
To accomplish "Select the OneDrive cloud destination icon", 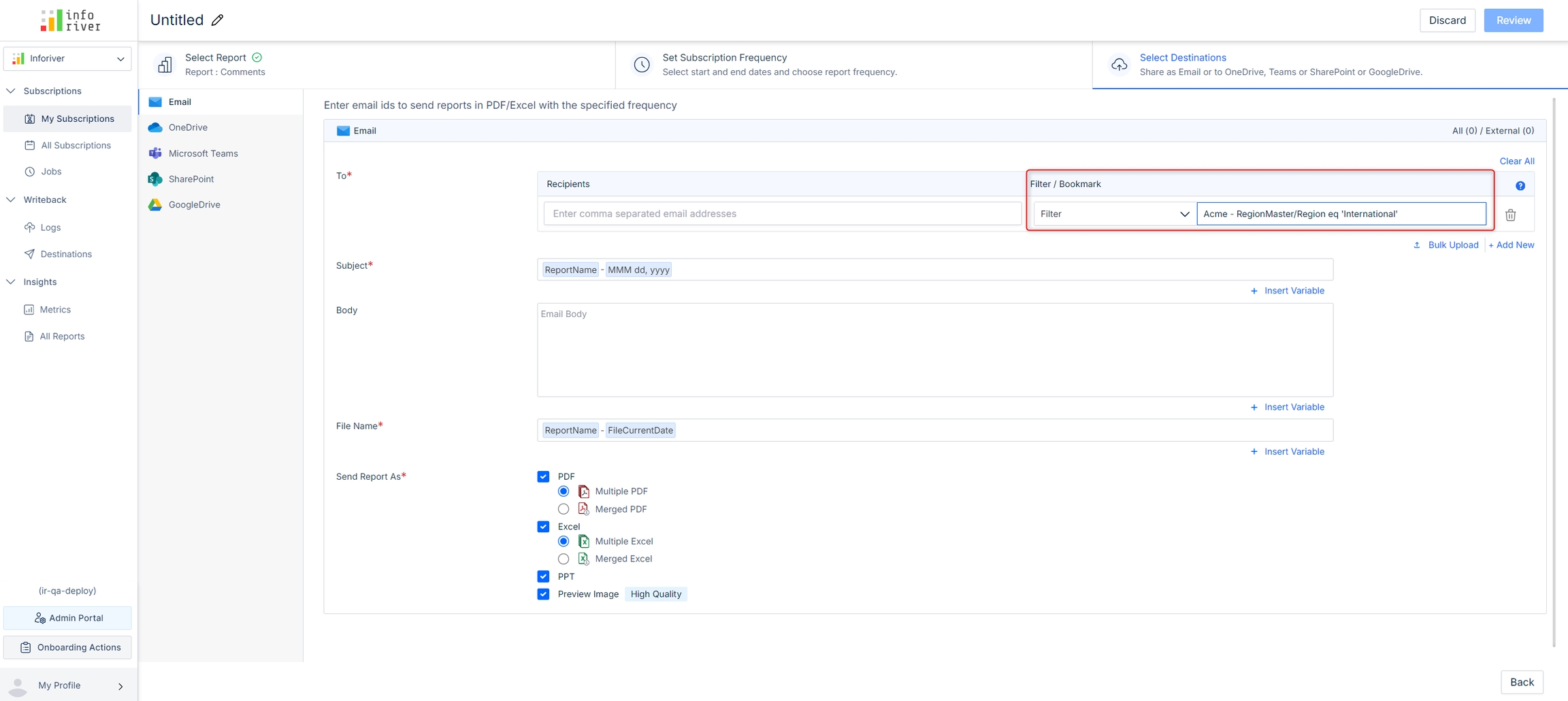I will point(155,127).
